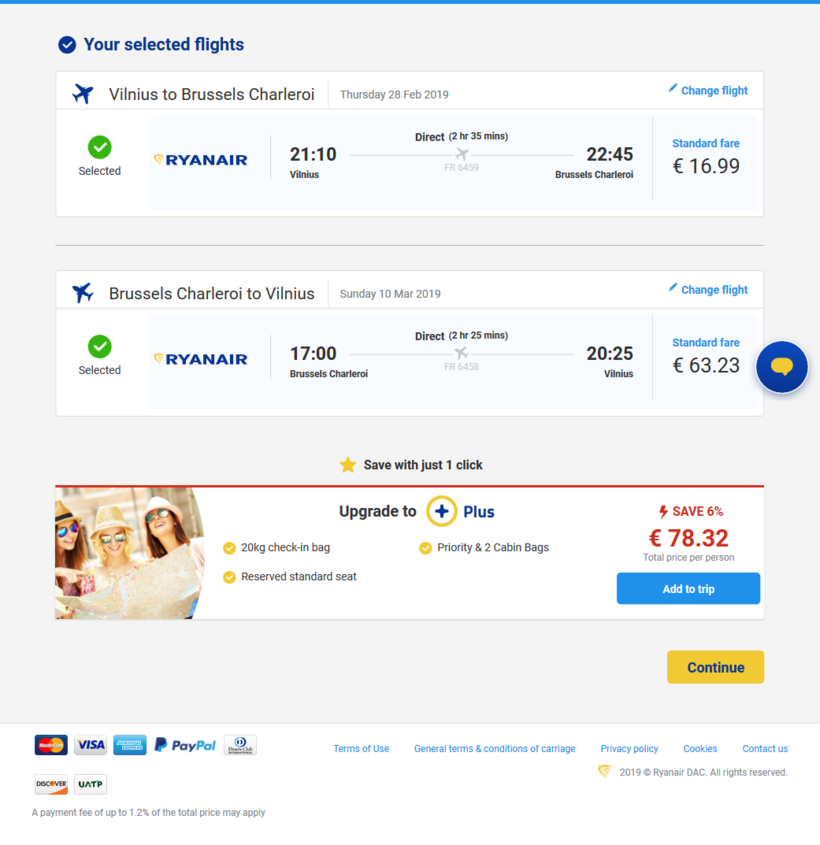Screen dimensions: 820x845
Task: Click the yellow chat bubble icon
Action: 782,367
